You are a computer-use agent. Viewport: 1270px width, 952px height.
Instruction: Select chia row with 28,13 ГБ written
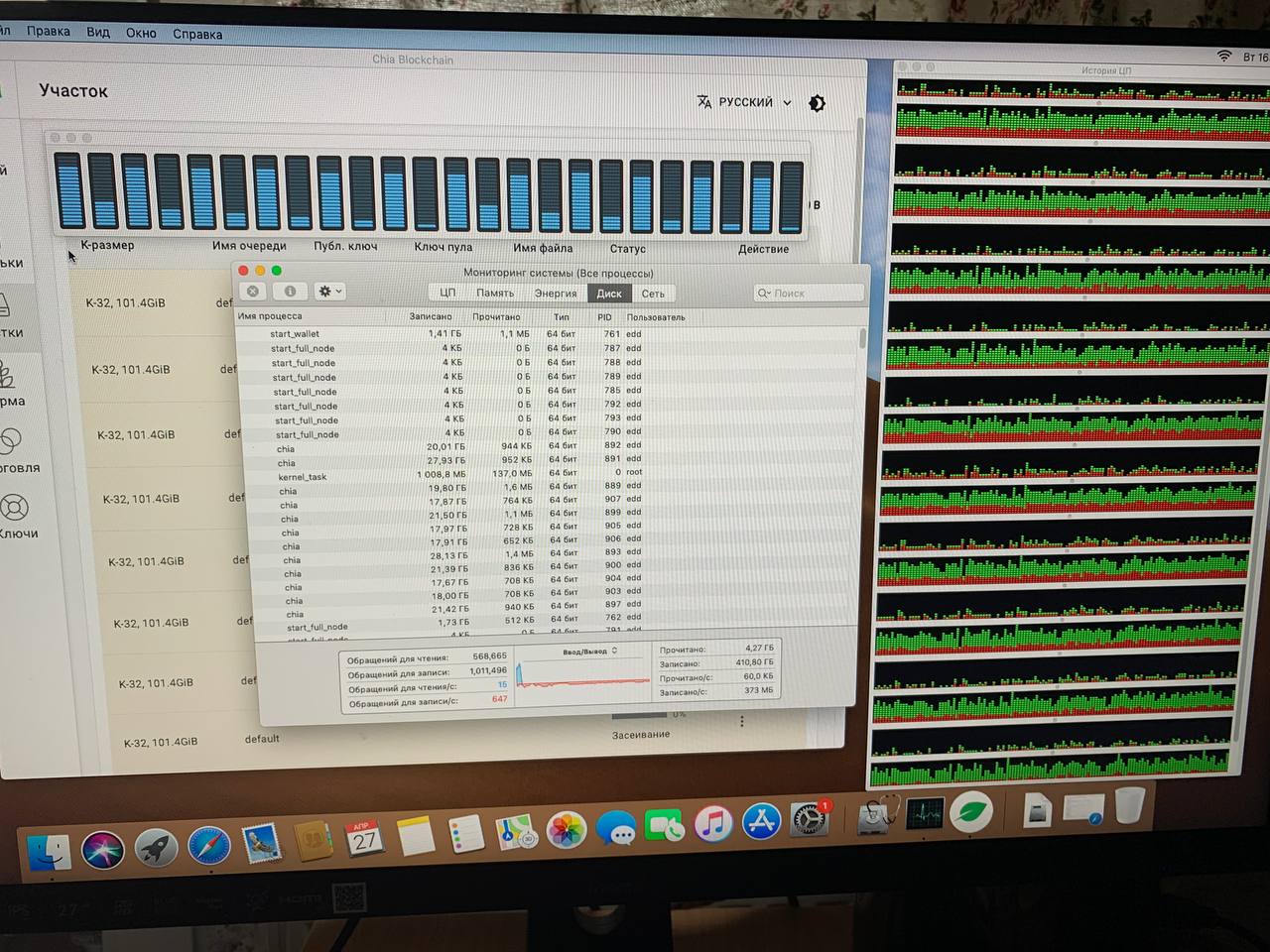[x=554, y=555]
